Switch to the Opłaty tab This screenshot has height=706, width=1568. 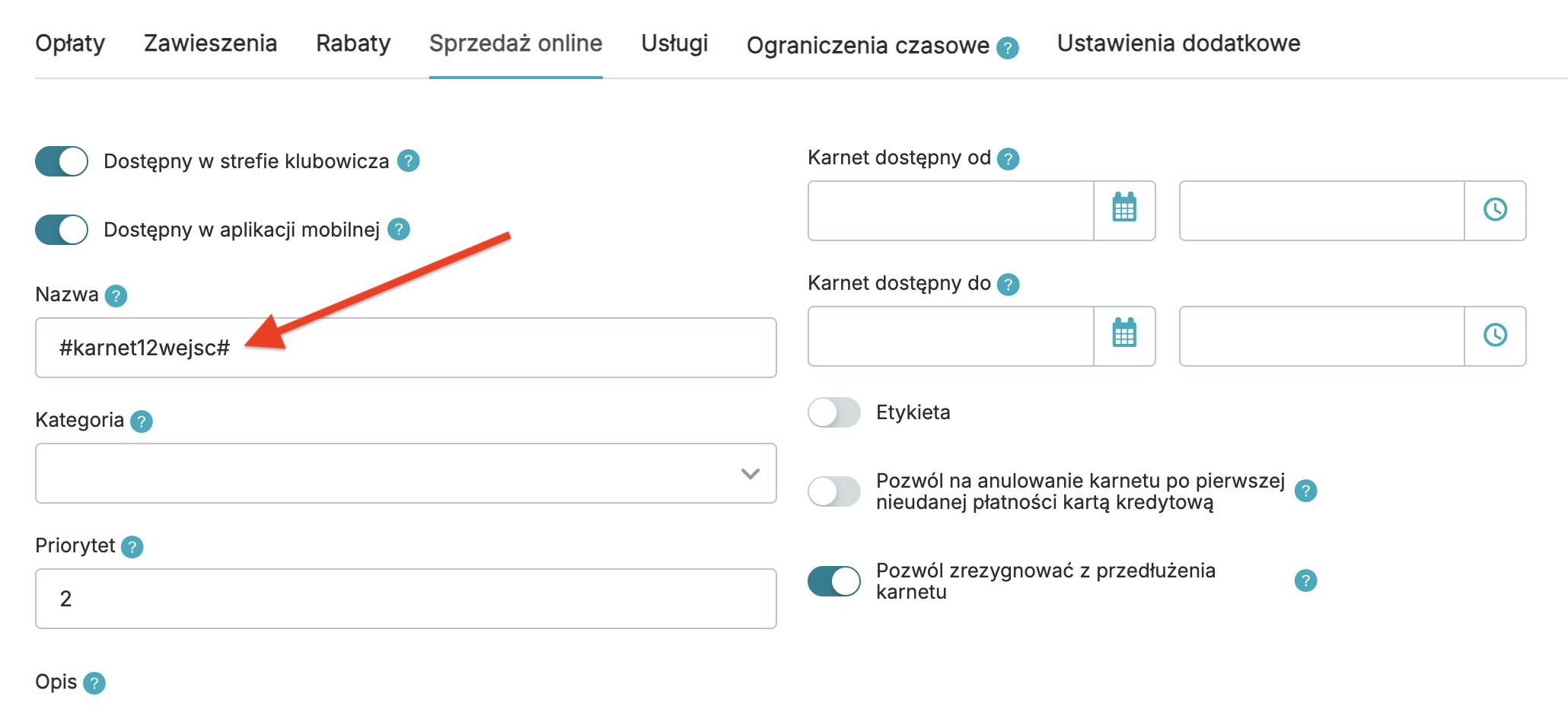click(x=70, y=43)
